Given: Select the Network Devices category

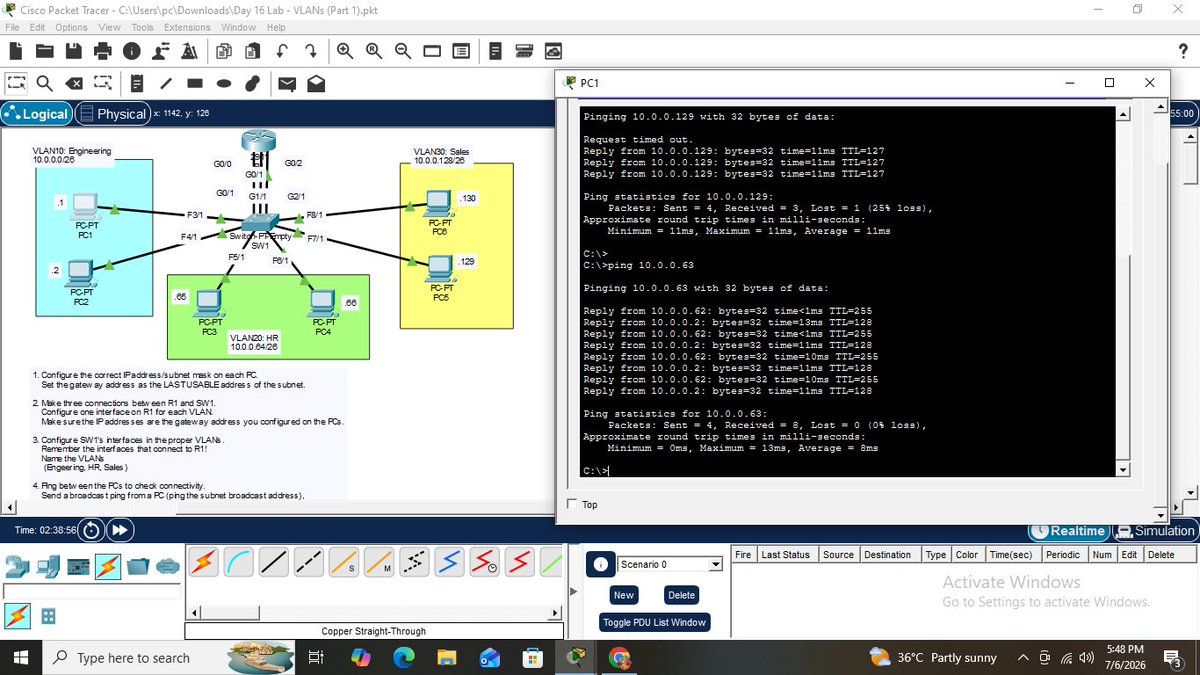Looking at the screenshot, I should click(19, 565).
